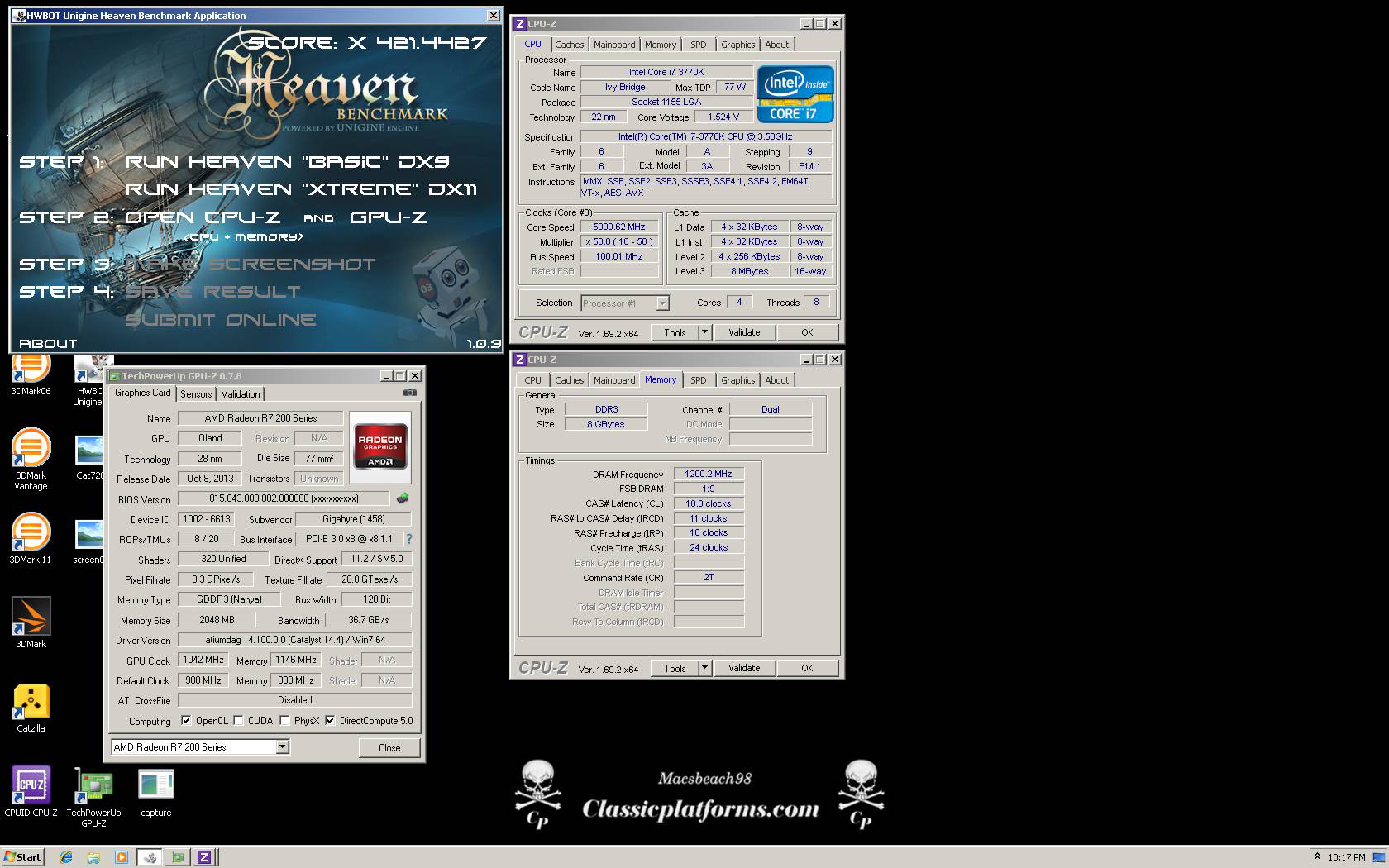Click the BIOS save chip icon in GPU-Z
The height and width of the screenshot is (868, 1389).
403,498
